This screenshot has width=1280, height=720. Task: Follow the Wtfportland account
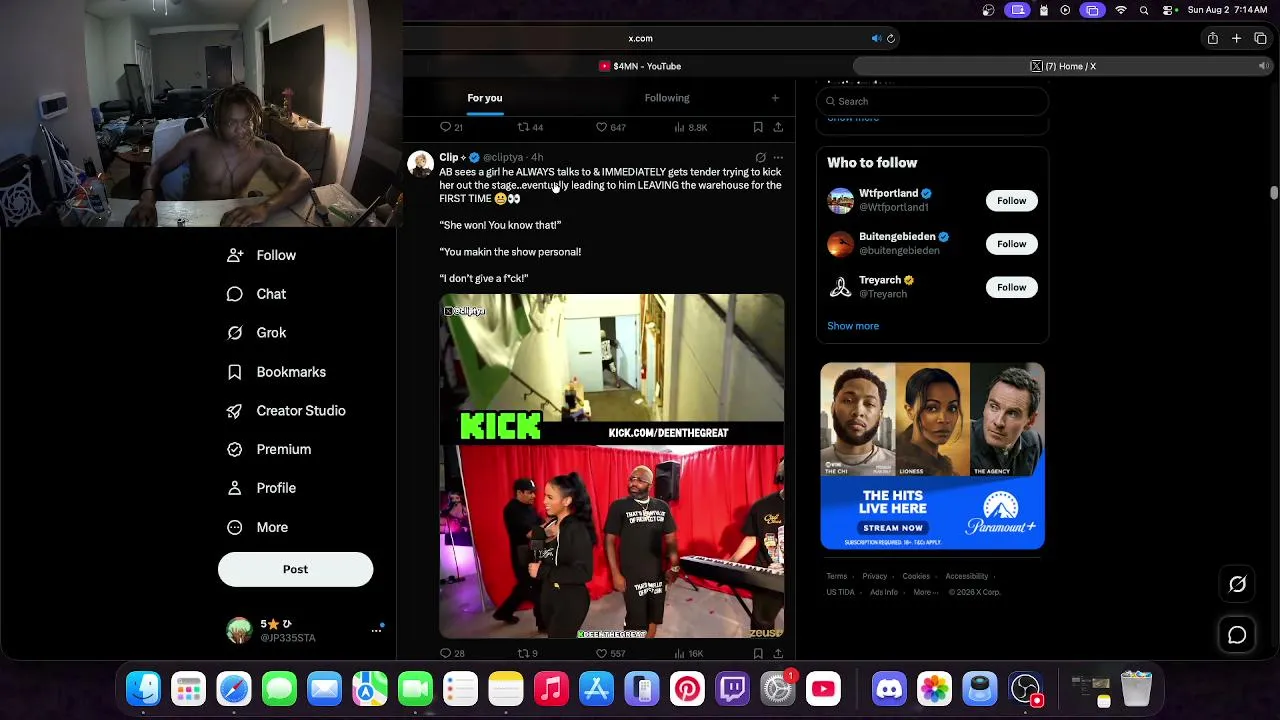point(1011,201)
